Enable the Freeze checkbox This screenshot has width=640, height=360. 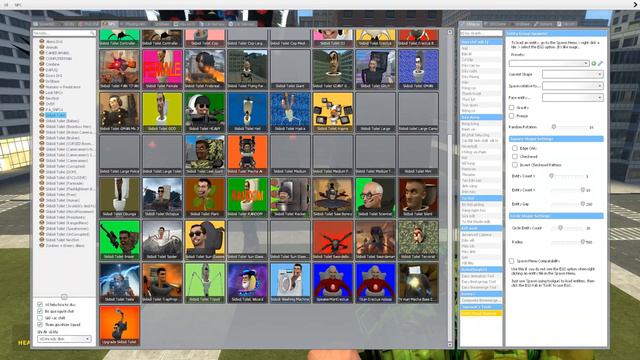pos(511,116)
